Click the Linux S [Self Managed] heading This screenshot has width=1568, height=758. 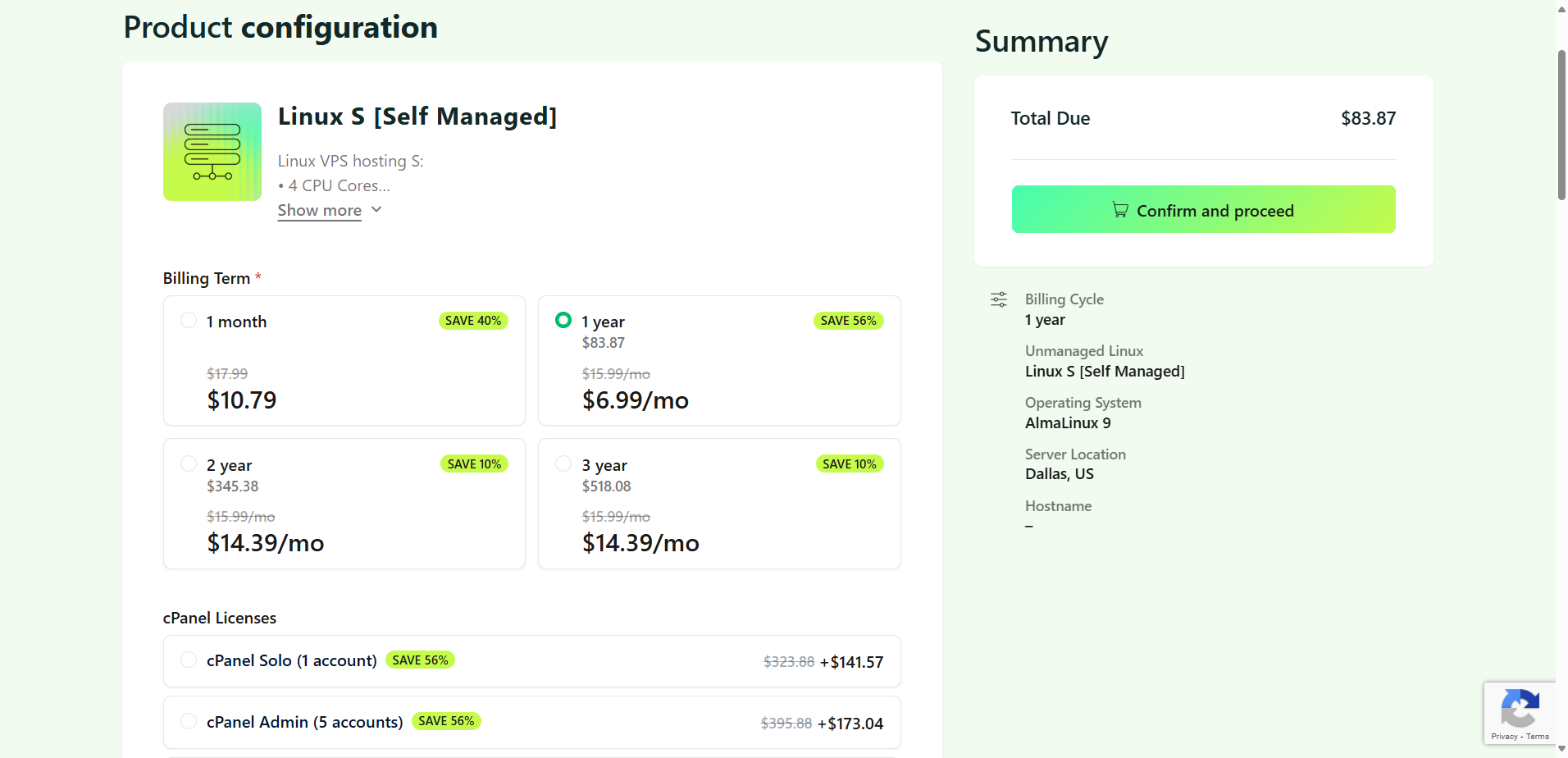pyautogui.click(x=417, y=116)
